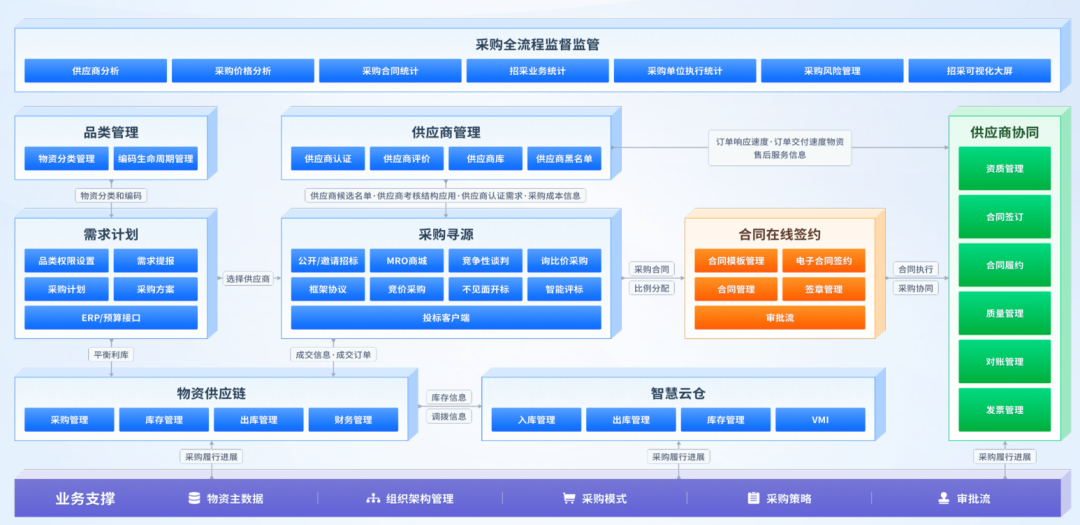Click the 询比价采购 button
This screenshot has width=1080, height=525.
(564, 260)
